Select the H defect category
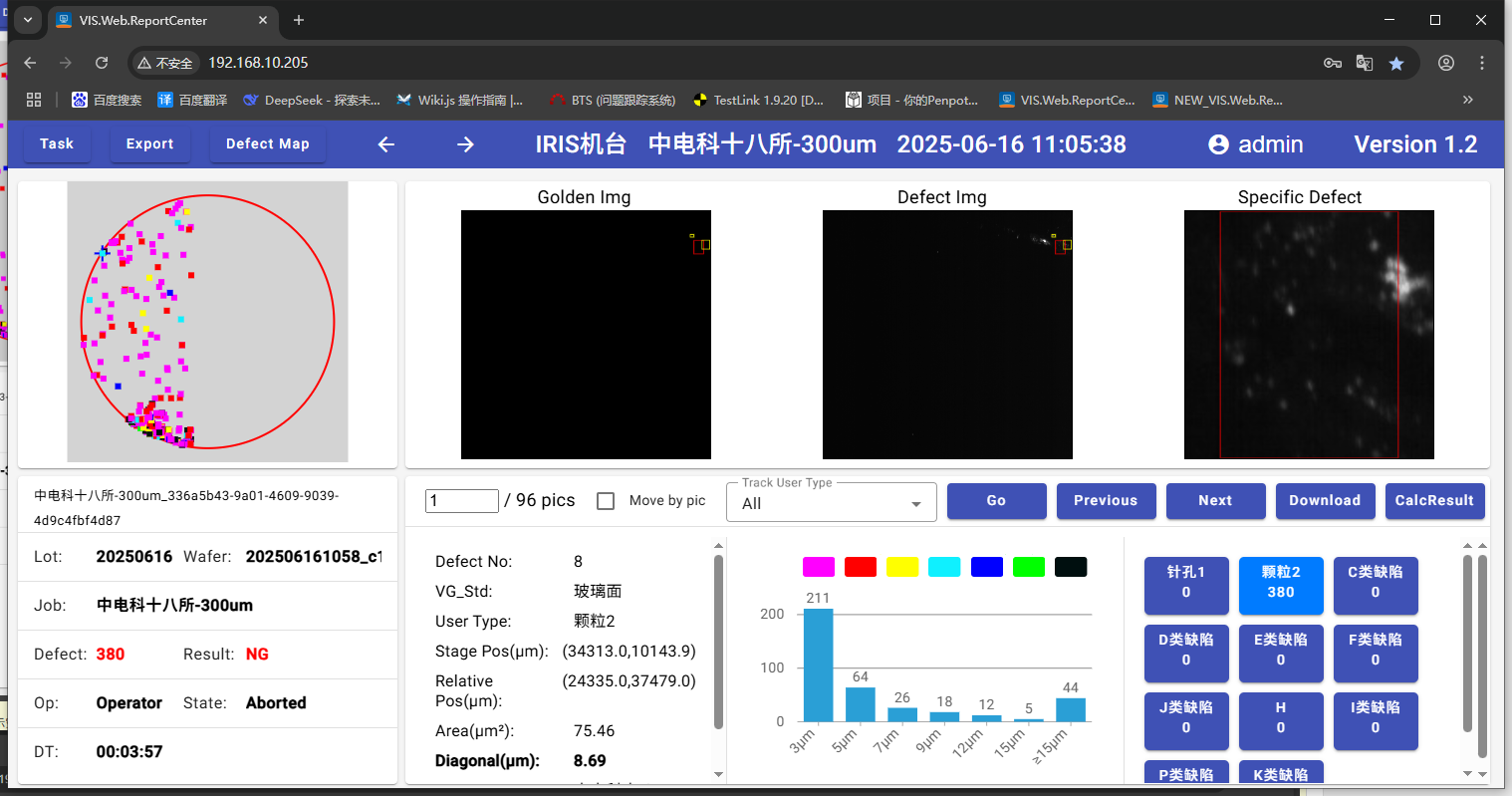1512x796 pixels. [x=1281, y=721]
